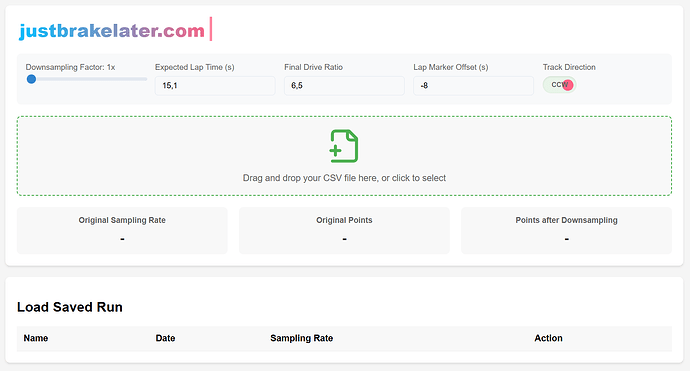This screenshot has height=371, width=690.
Task: Click the Track Direction label
Action: tap(569, 67)
